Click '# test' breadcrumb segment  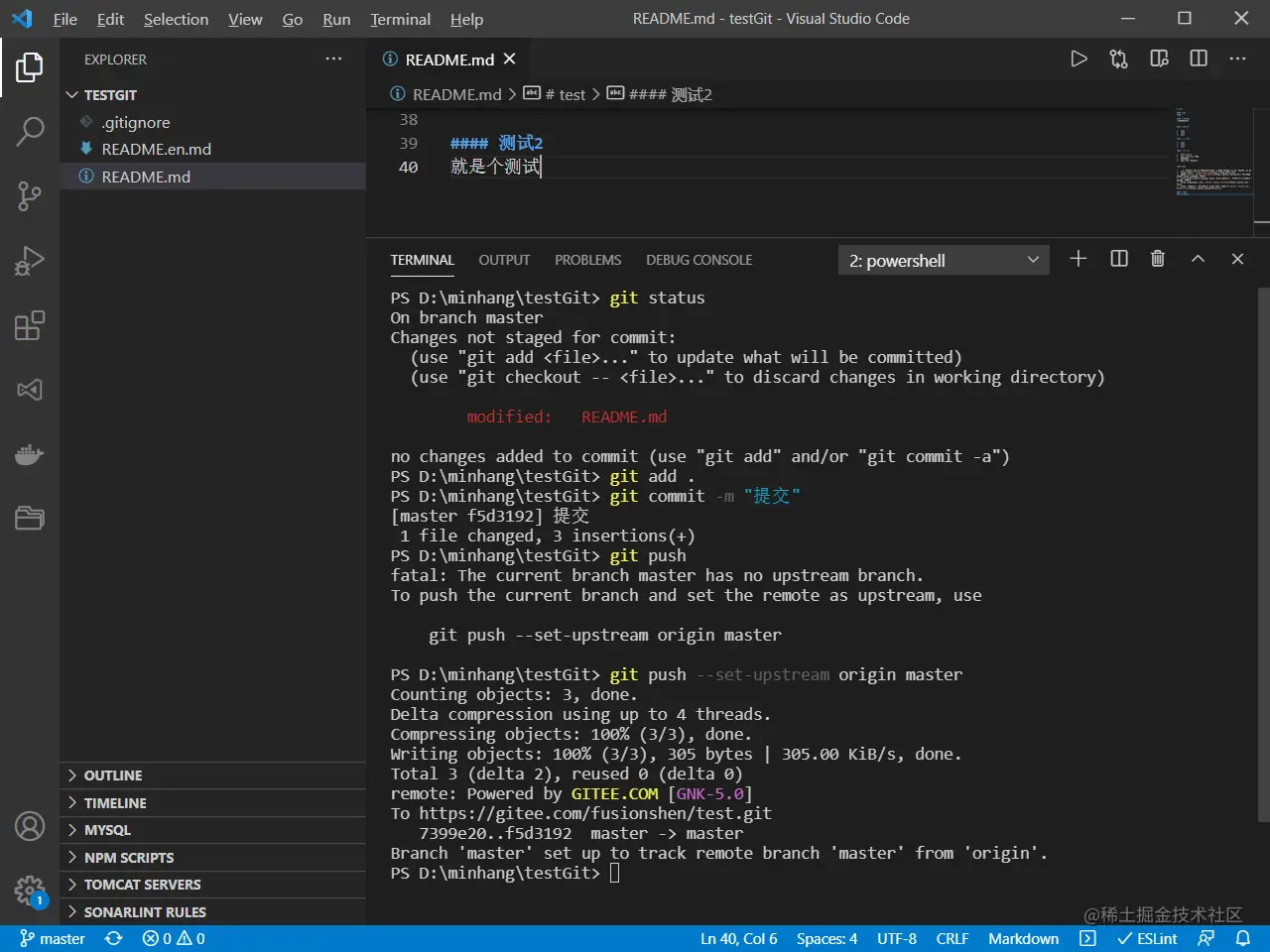tap(555, 94)
